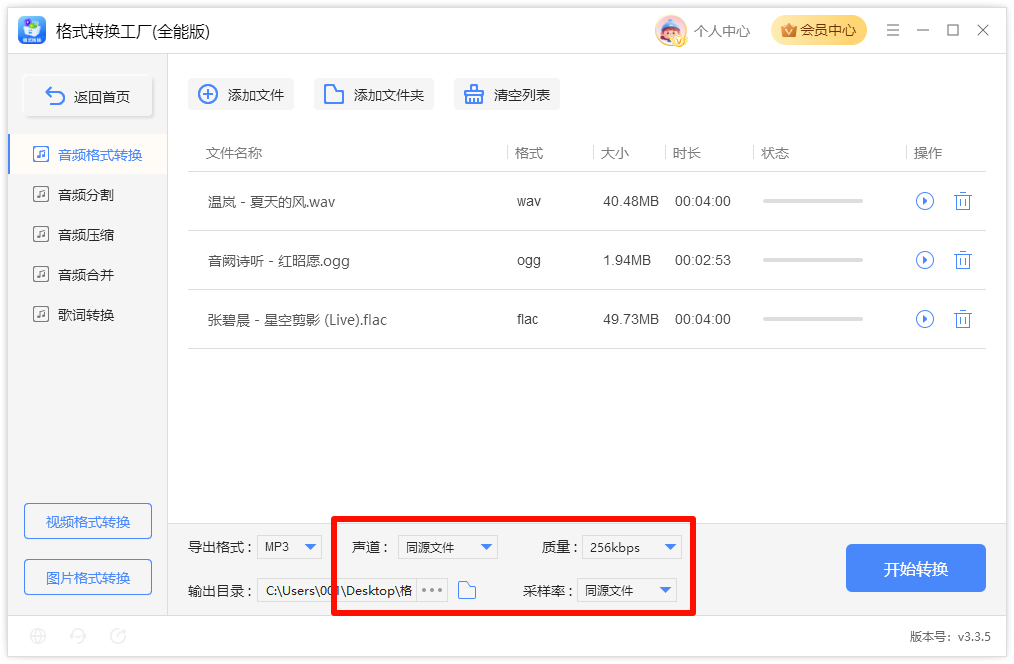The width and height of the screenshot is (1014, 664).
Task: Click the 清空列表 button
Action: tap(506, 94)
